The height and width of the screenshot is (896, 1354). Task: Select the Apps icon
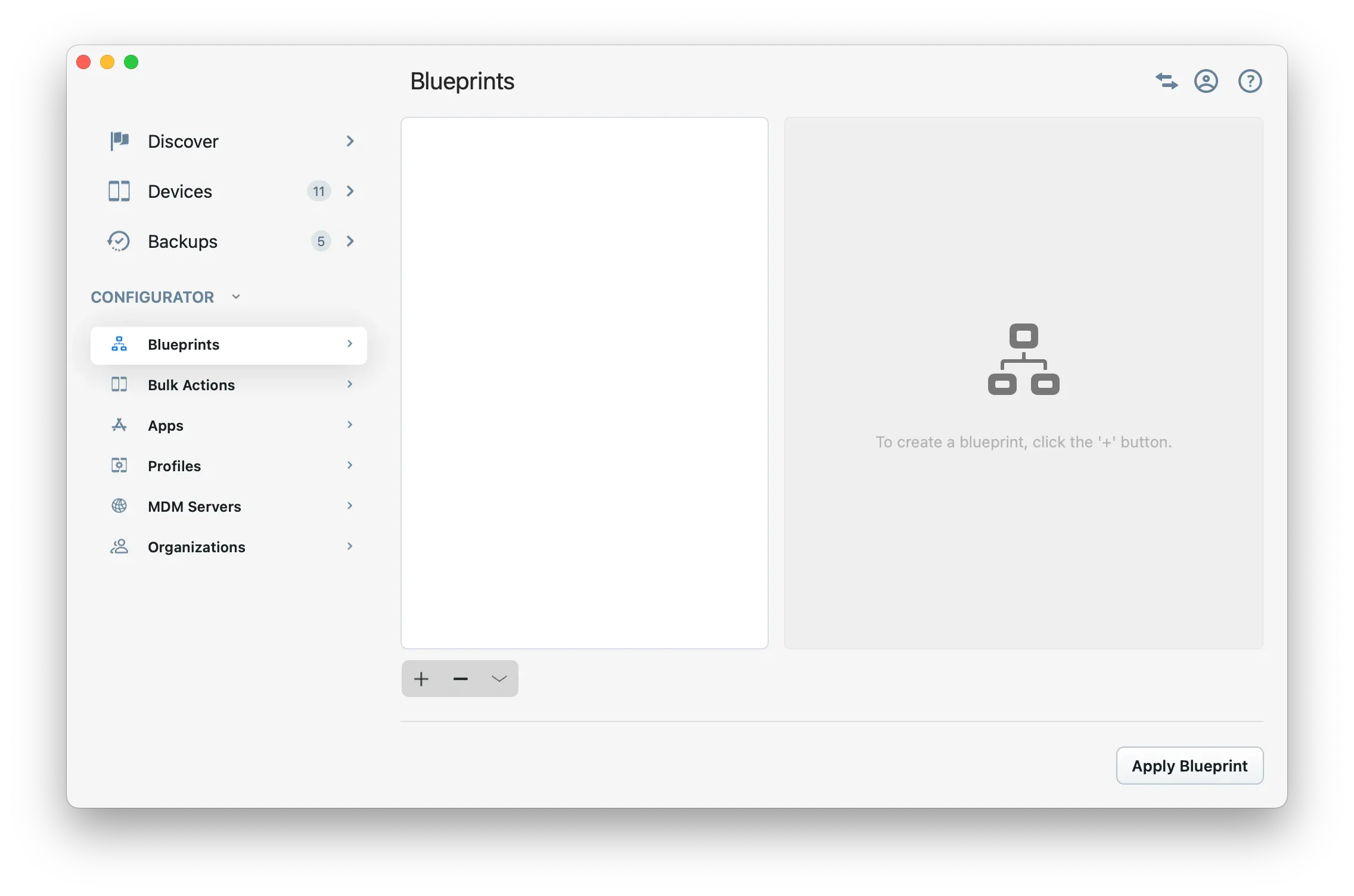click(x=119, y=425)
